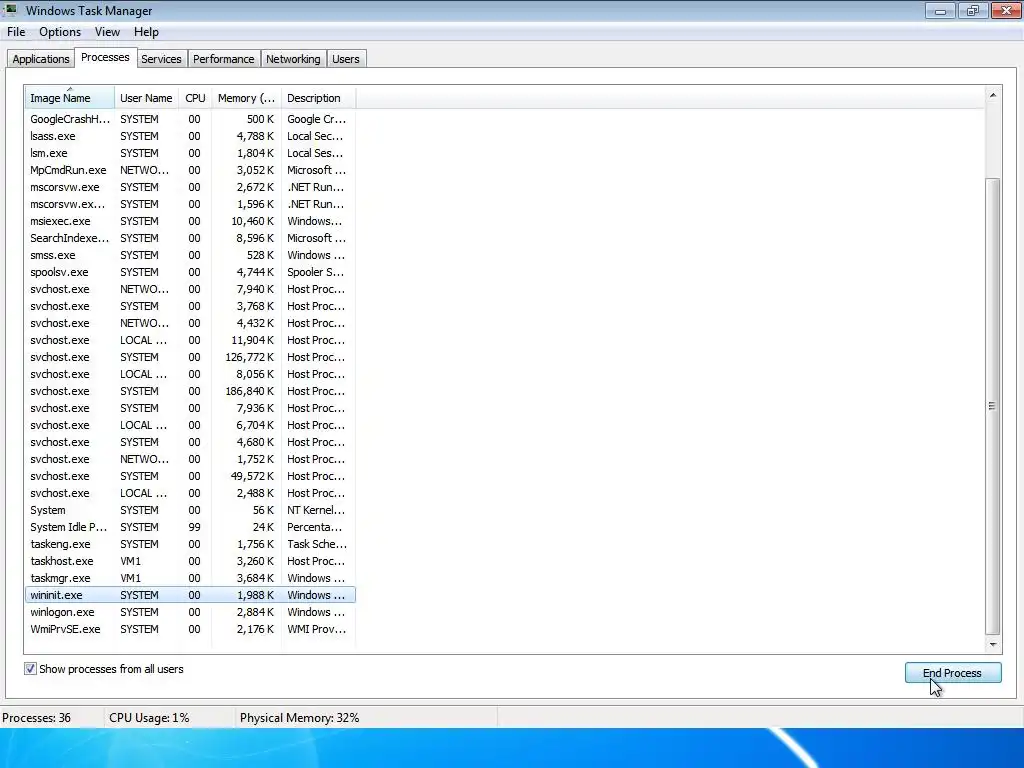Select the smss.exe process

[x=190, y=255]
